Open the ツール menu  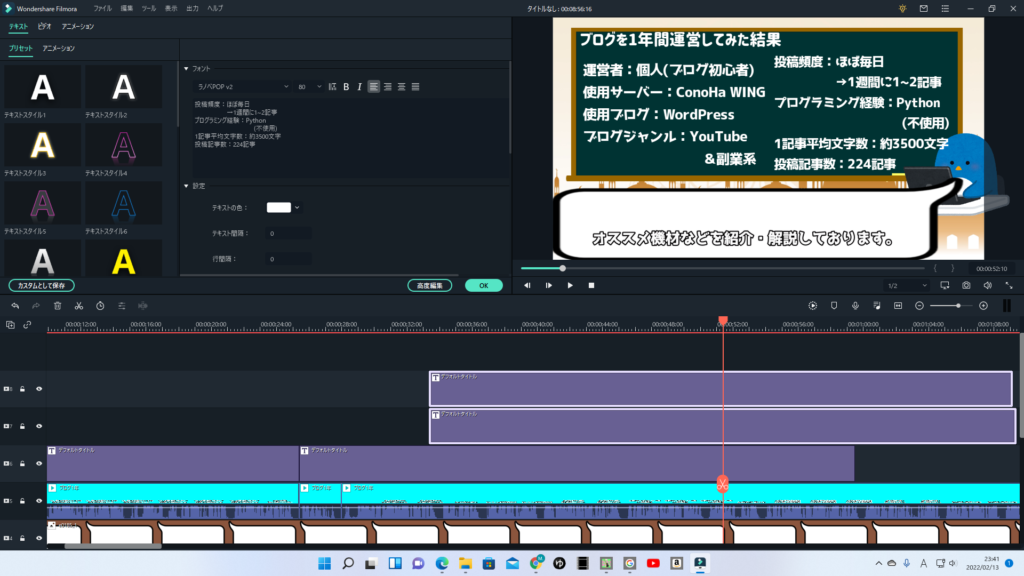(x=149, y=8)
